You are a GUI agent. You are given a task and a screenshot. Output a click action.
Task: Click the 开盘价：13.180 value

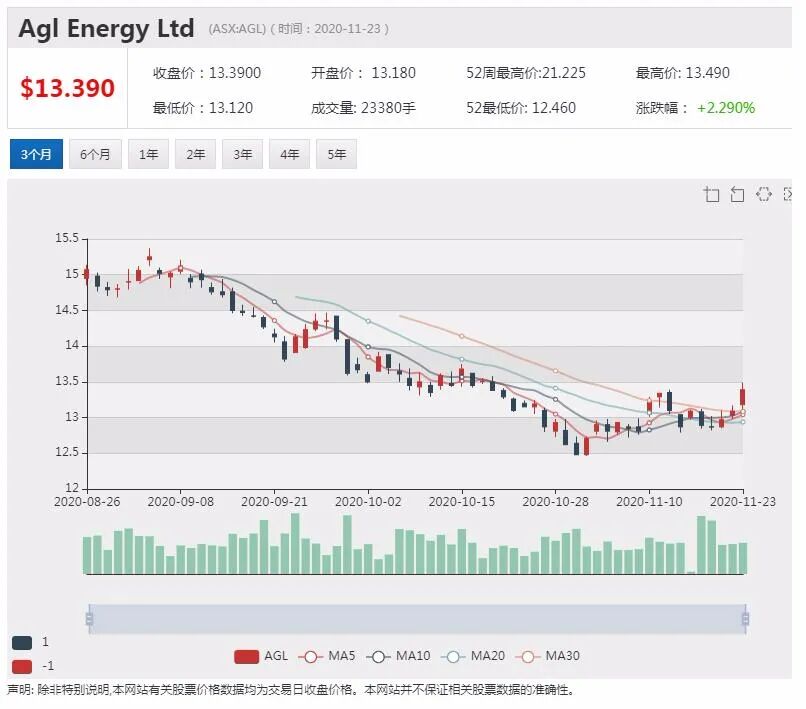click(363, 73)
